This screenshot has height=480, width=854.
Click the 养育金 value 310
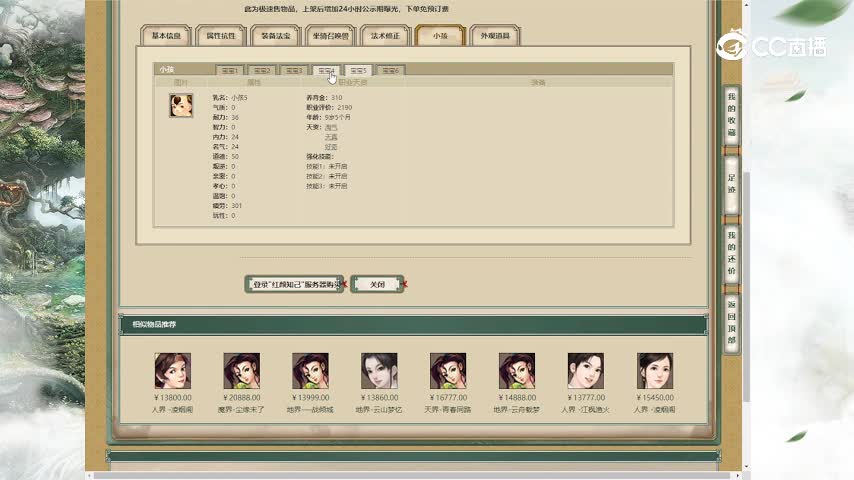click(x=337, y=98)
